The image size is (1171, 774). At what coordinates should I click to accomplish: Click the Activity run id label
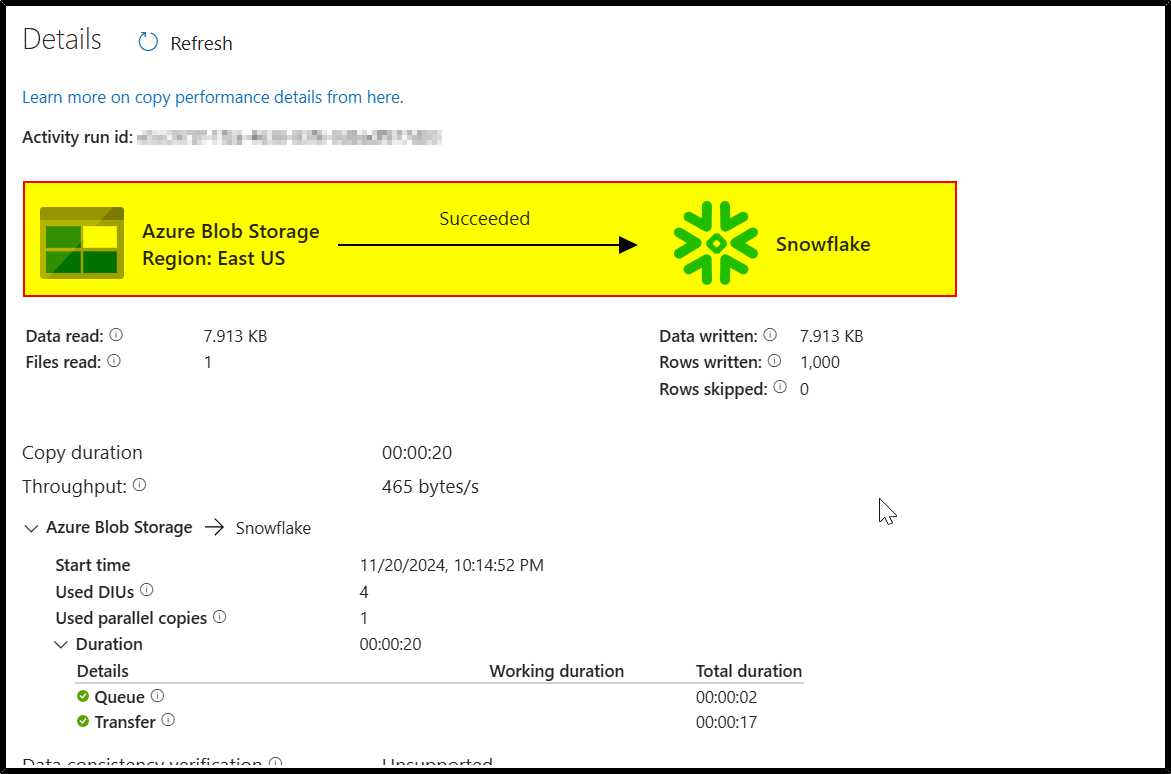tap(78, 137)
